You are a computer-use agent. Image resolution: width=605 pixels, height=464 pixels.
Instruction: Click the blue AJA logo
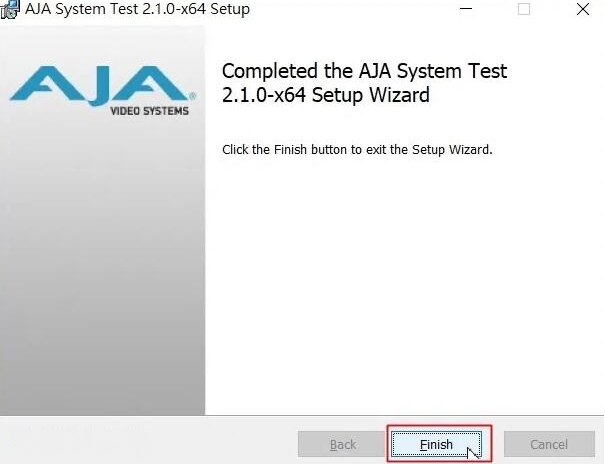[98, 83]
